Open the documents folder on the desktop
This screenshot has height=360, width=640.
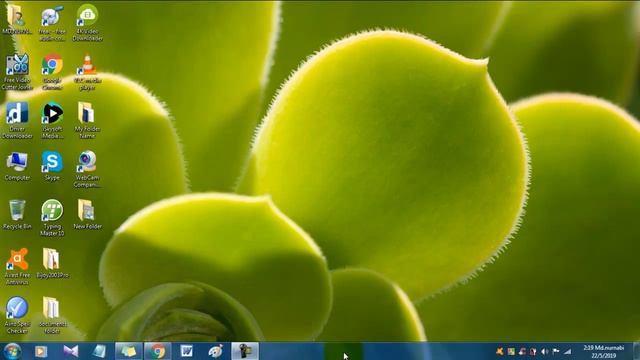pyautogui.click(x=52, y=315)
